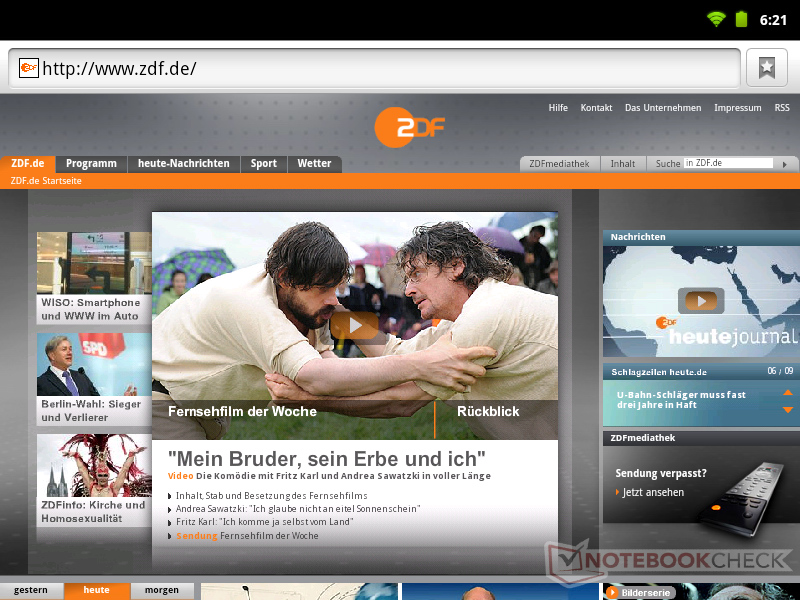Open 'Mein Bruder, sein Erbe und ich' headline
Screen dimensions: 800x600
[x=327, y=459]
